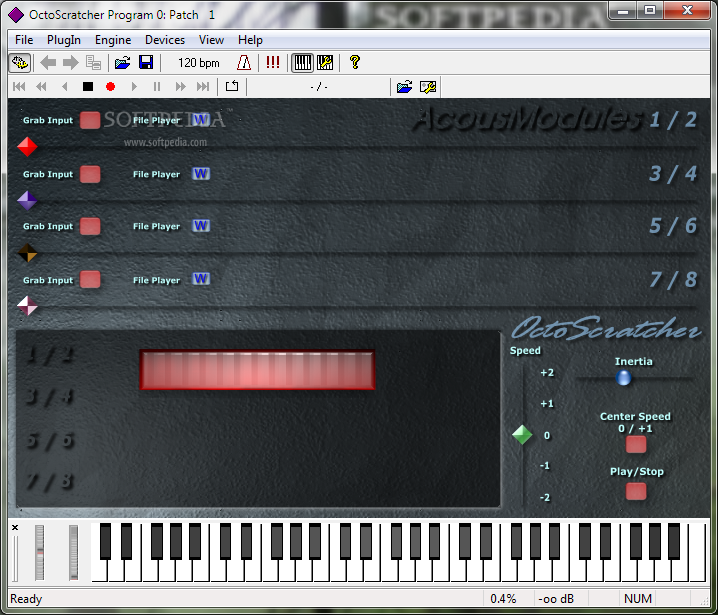Open the Devices menu
Image resolution: width=718 pixels, height=615 pixels.
[165, 40]
